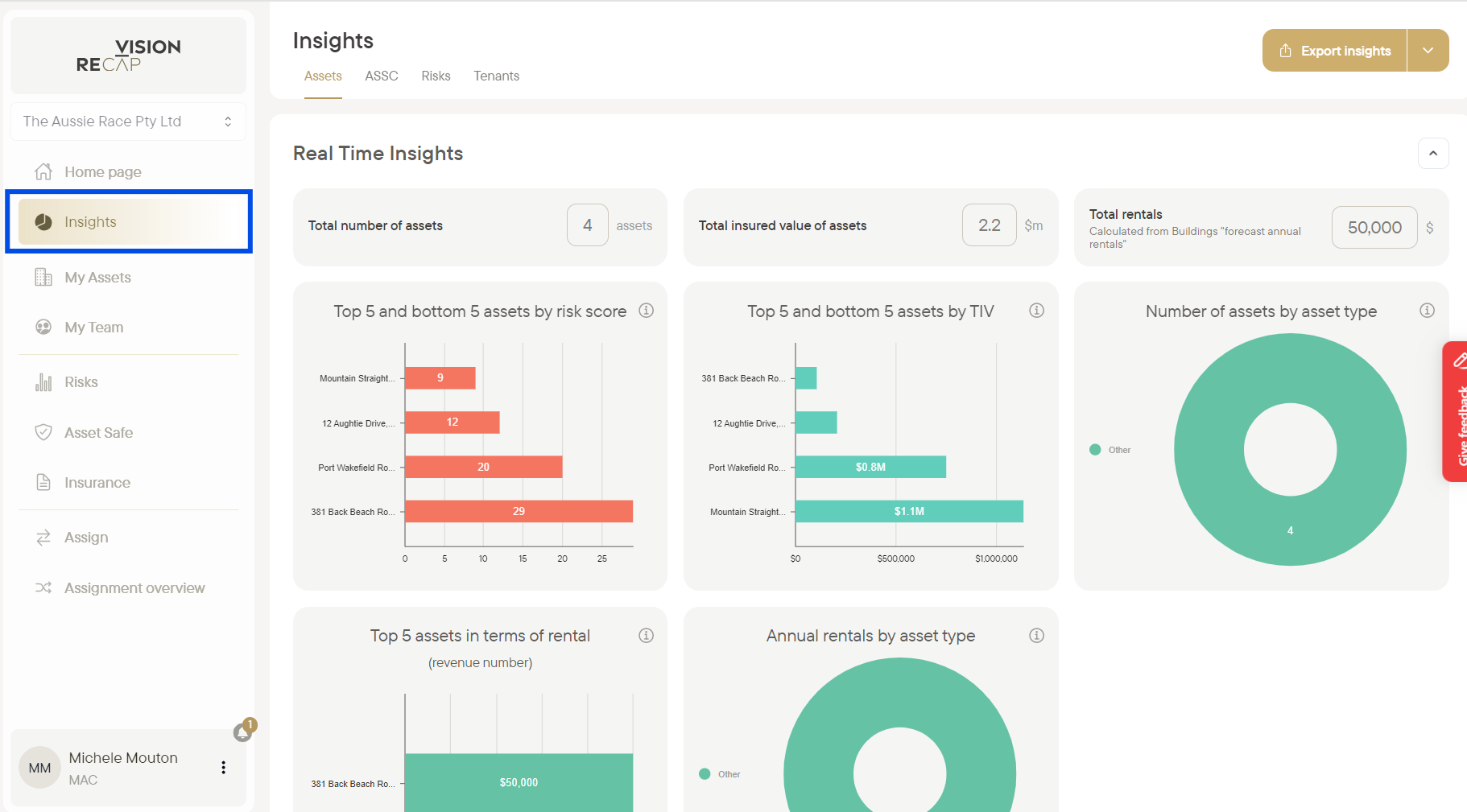Toggle Other legend in Annual rentals chart
1467x812 pixels.
pos(720,774)
